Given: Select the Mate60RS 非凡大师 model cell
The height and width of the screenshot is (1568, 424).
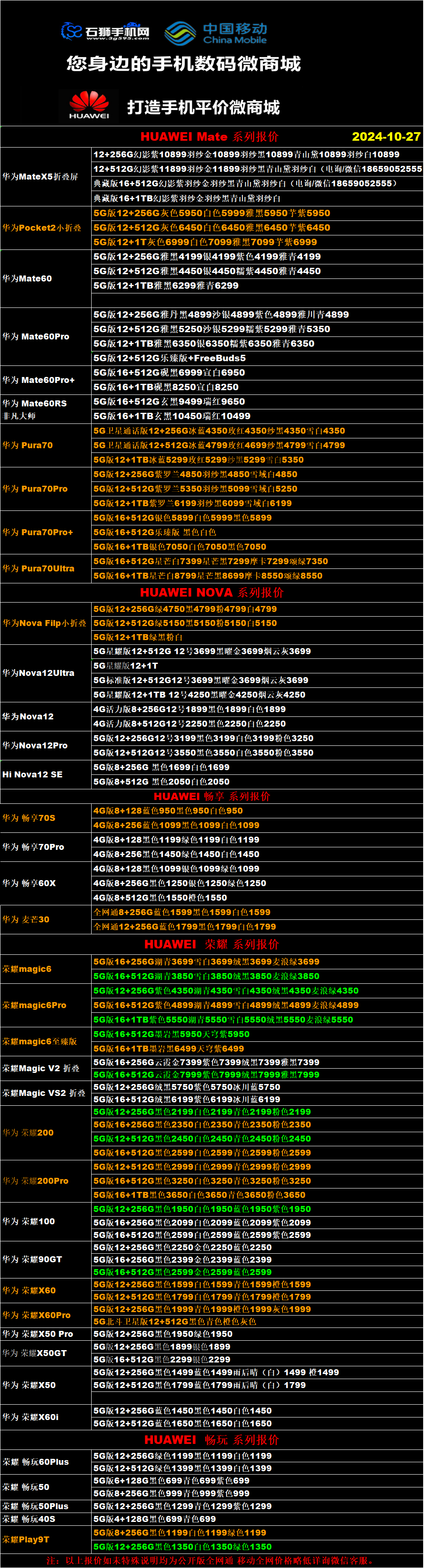Looking at the screenshot, I should [x=46, y=409].
